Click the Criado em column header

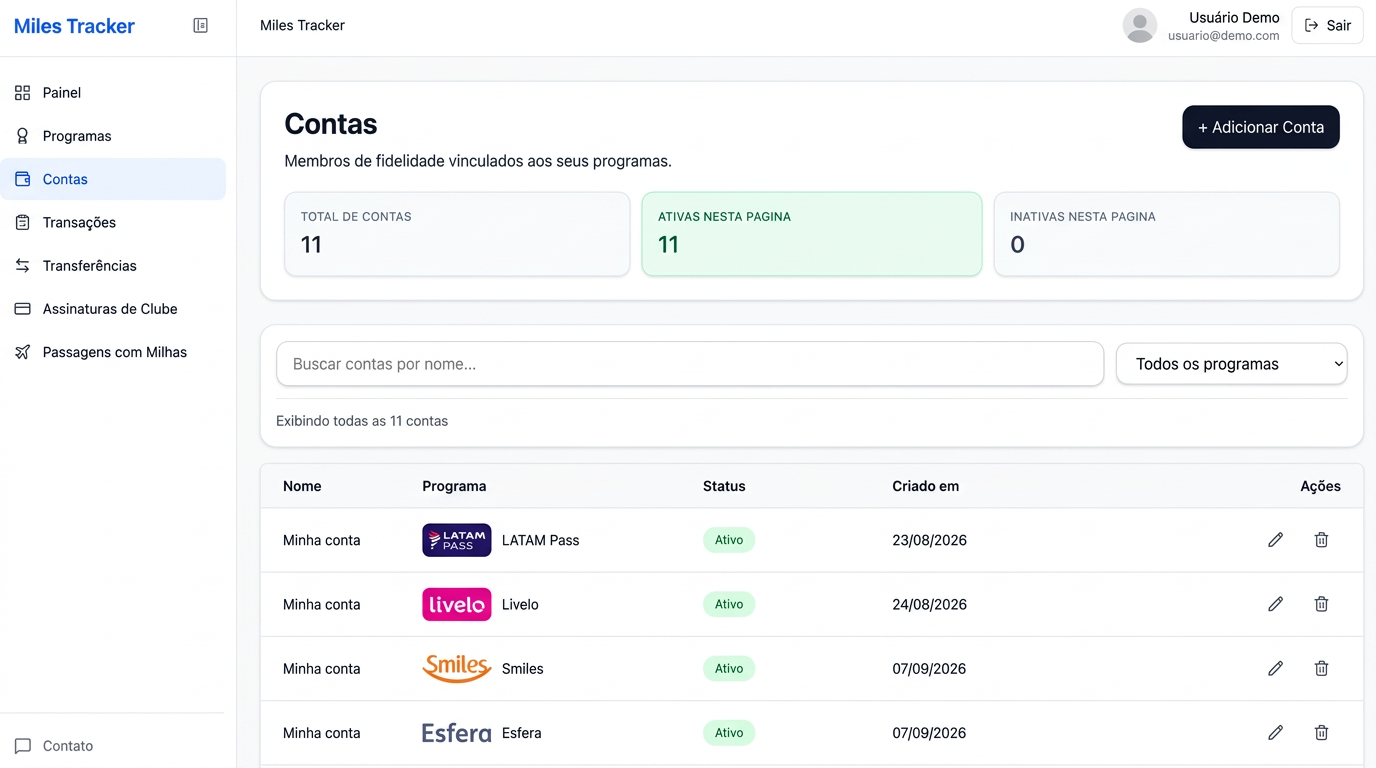tap(925, 486)
